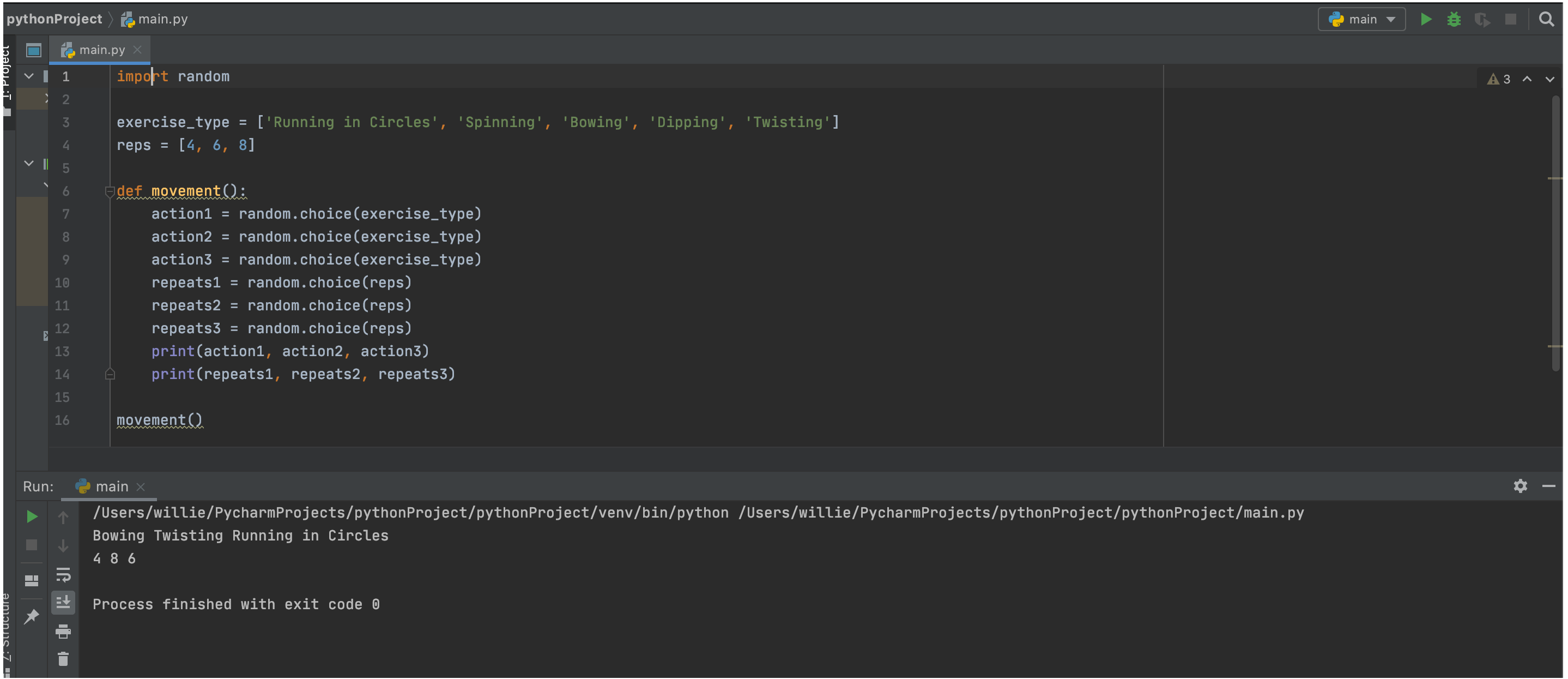Click main.py in the navigation breadcrumb

(x=163, y=20)
